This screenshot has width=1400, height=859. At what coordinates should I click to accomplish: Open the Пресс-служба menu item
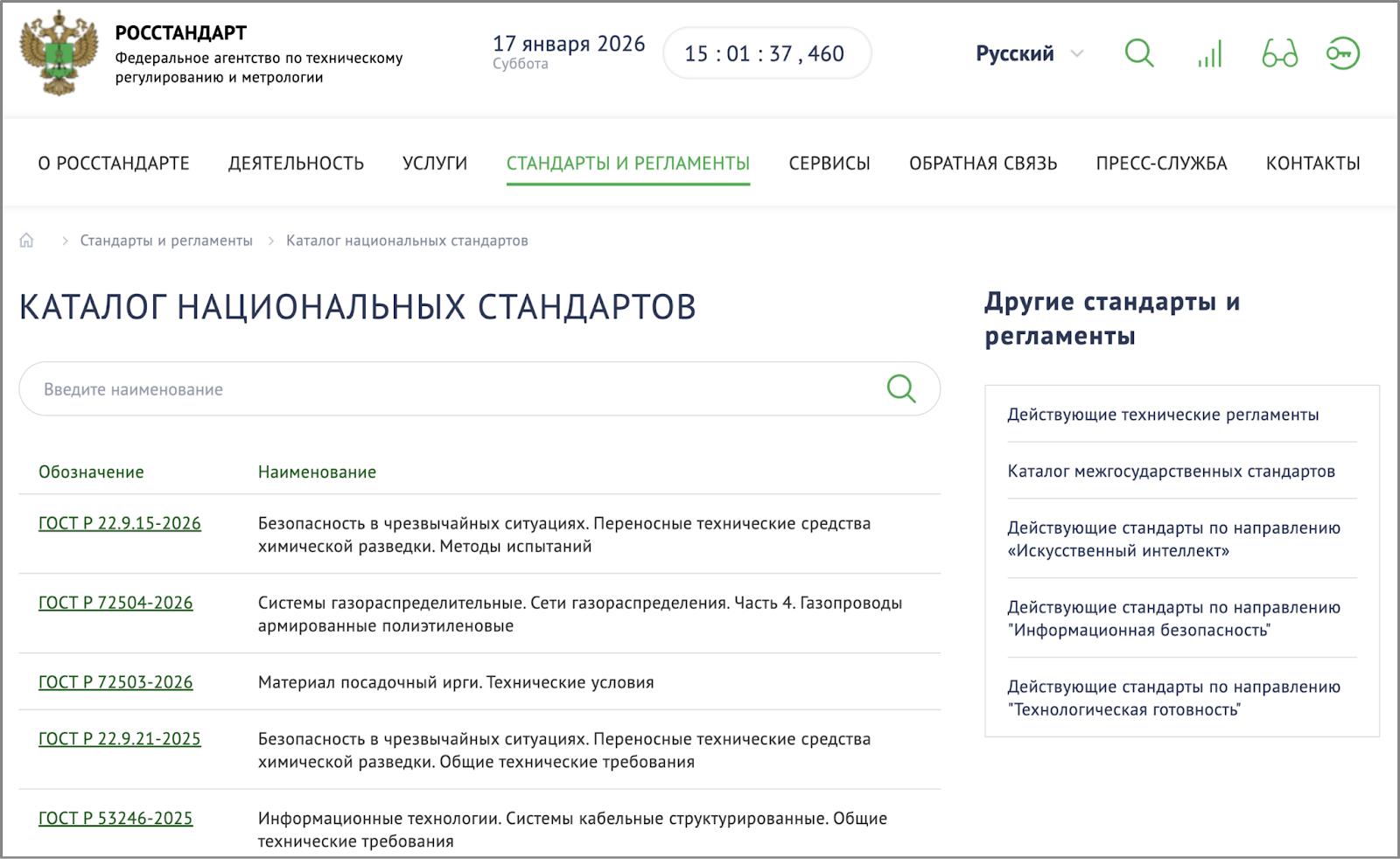tap(1161, 164)
